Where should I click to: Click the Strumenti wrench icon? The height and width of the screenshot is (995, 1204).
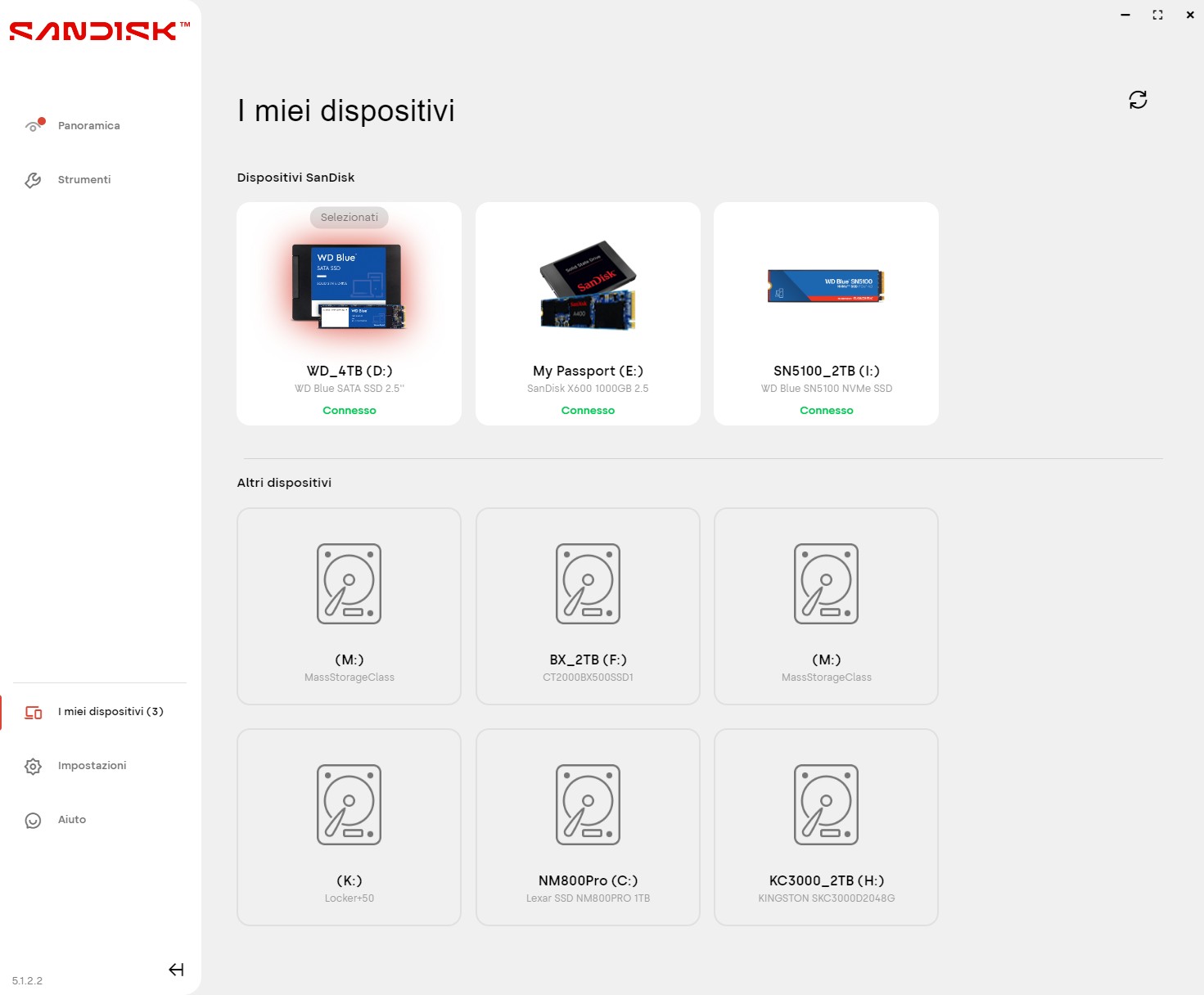pos(33,180)
